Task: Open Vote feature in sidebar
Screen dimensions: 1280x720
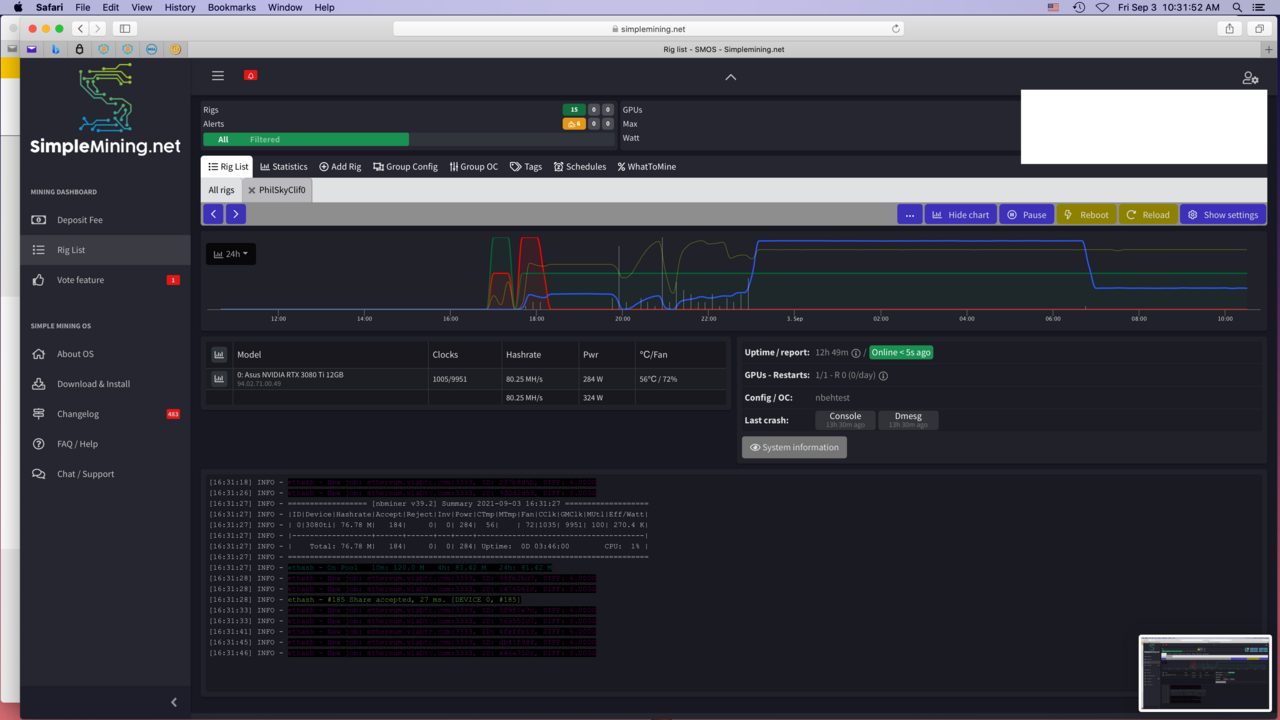Action: (105, 280)
